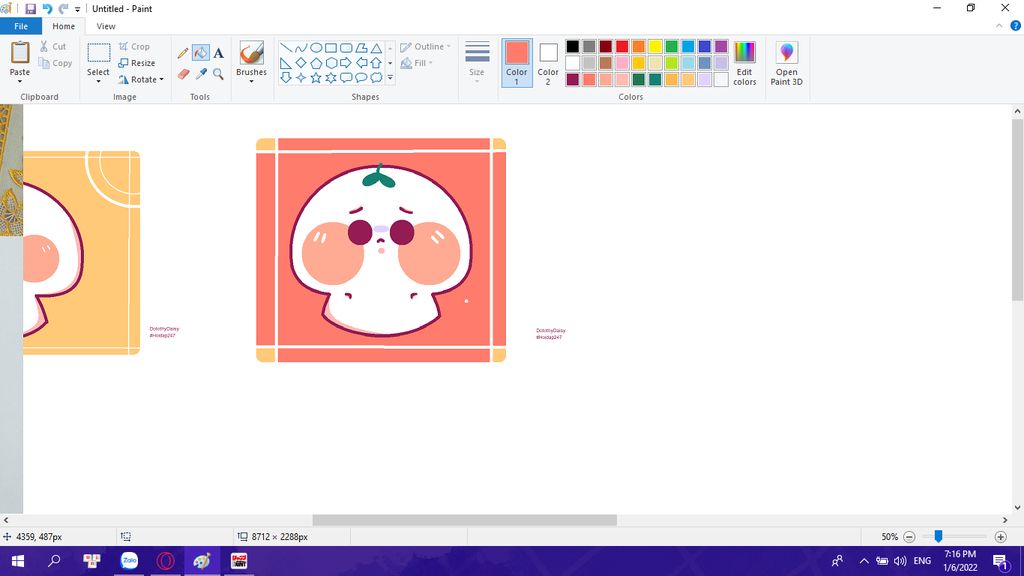
Task: Choose the purple palette color
Action: click(x=721, y=46)
